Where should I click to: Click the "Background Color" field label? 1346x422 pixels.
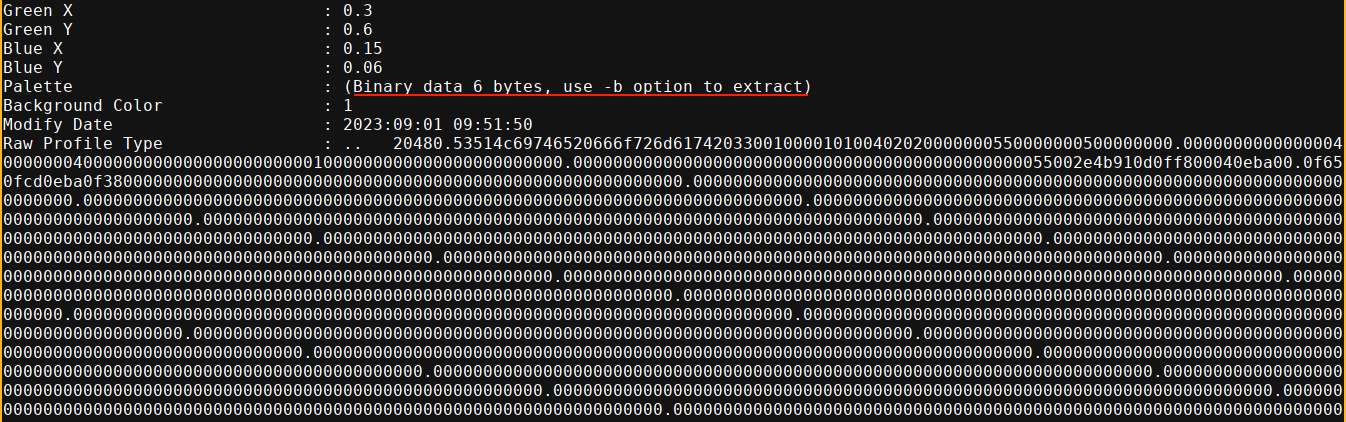(82, 106)
